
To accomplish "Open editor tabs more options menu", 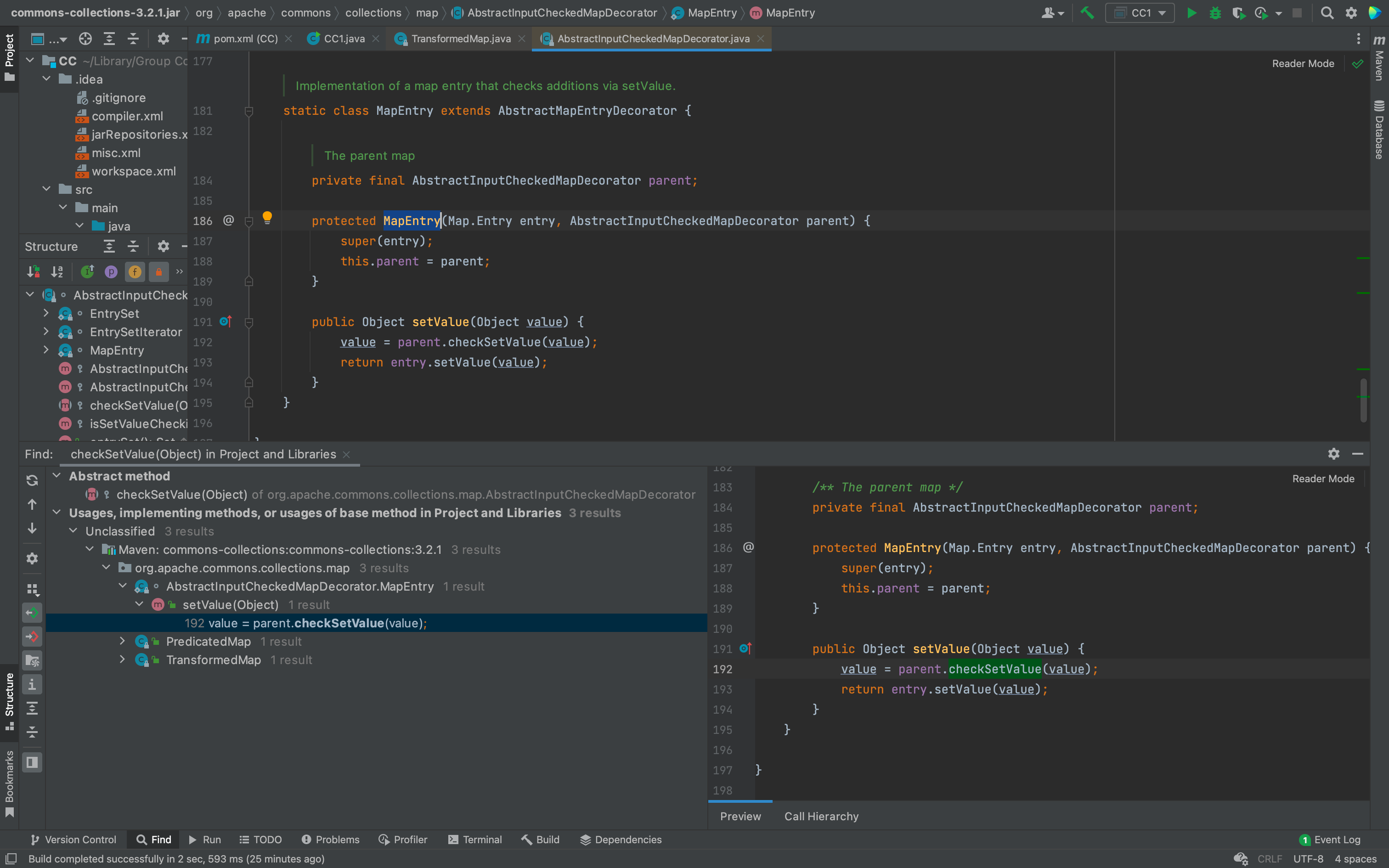I will tap(1358, 39).
